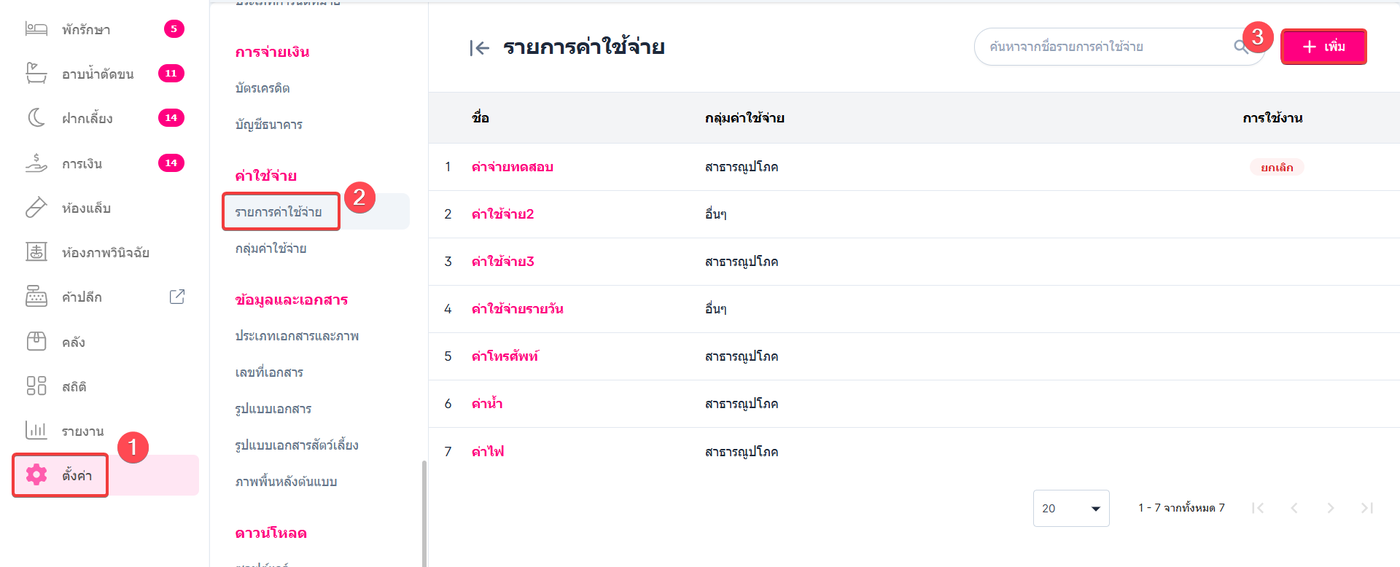Click the search magnifier icon
The height and width of the screenshot is (567, 1400).
[1241, 47]
